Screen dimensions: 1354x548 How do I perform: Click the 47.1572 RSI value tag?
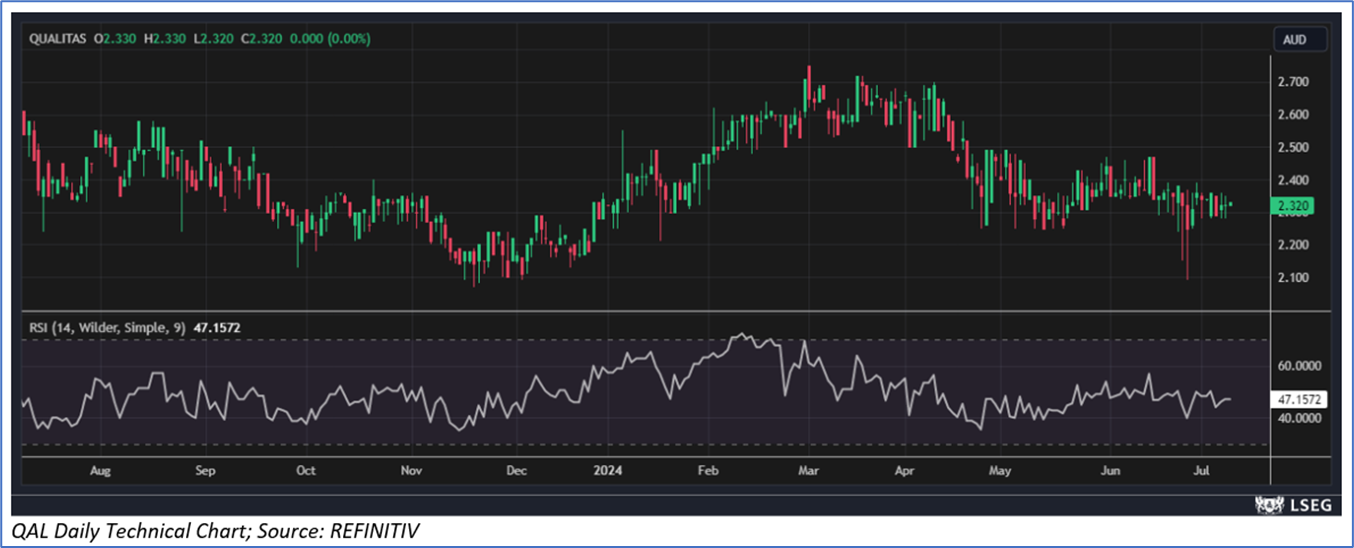[x=1301, y=399]
